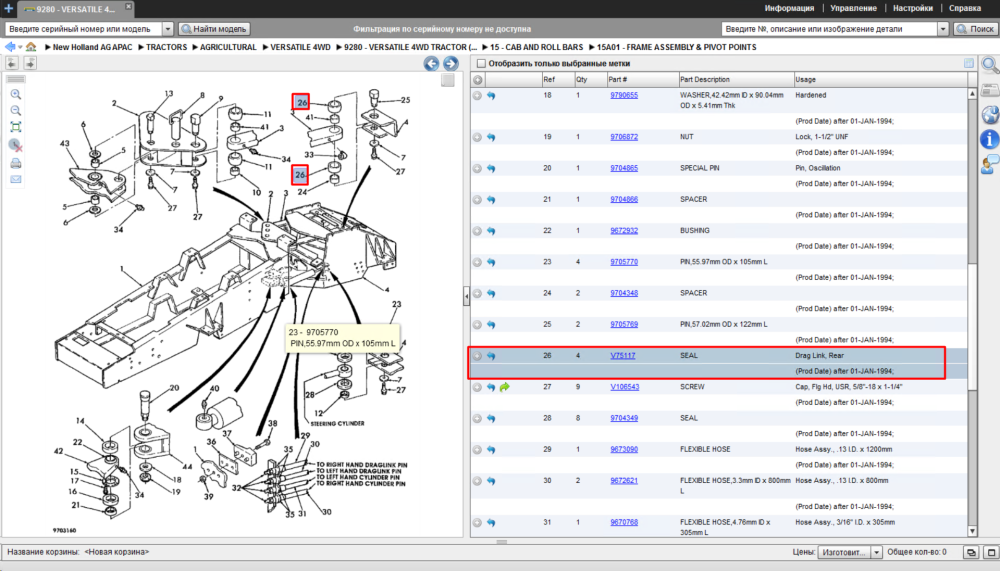Click the right panel expand arrow icon

tap(30, 63)
